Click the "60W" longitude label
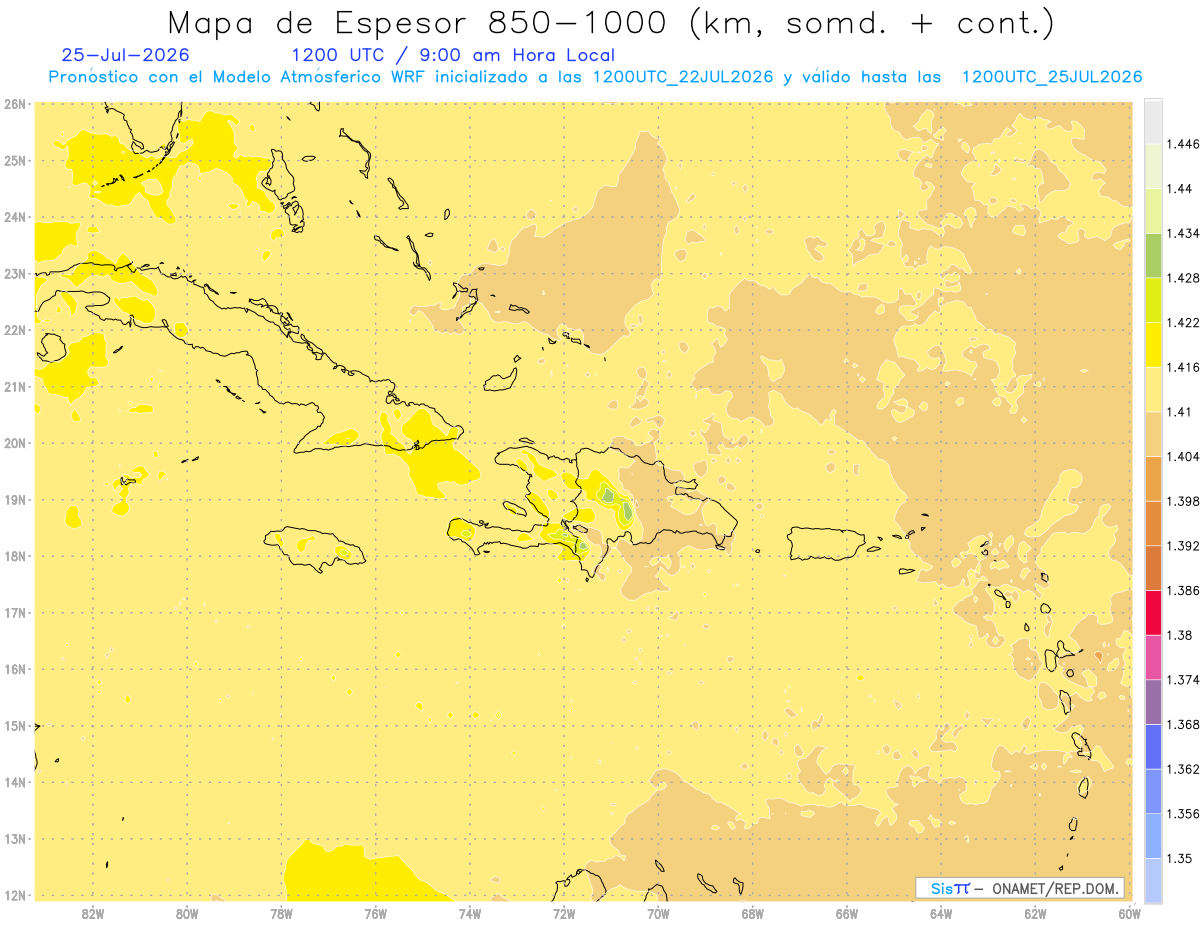 pos(1129,913)
